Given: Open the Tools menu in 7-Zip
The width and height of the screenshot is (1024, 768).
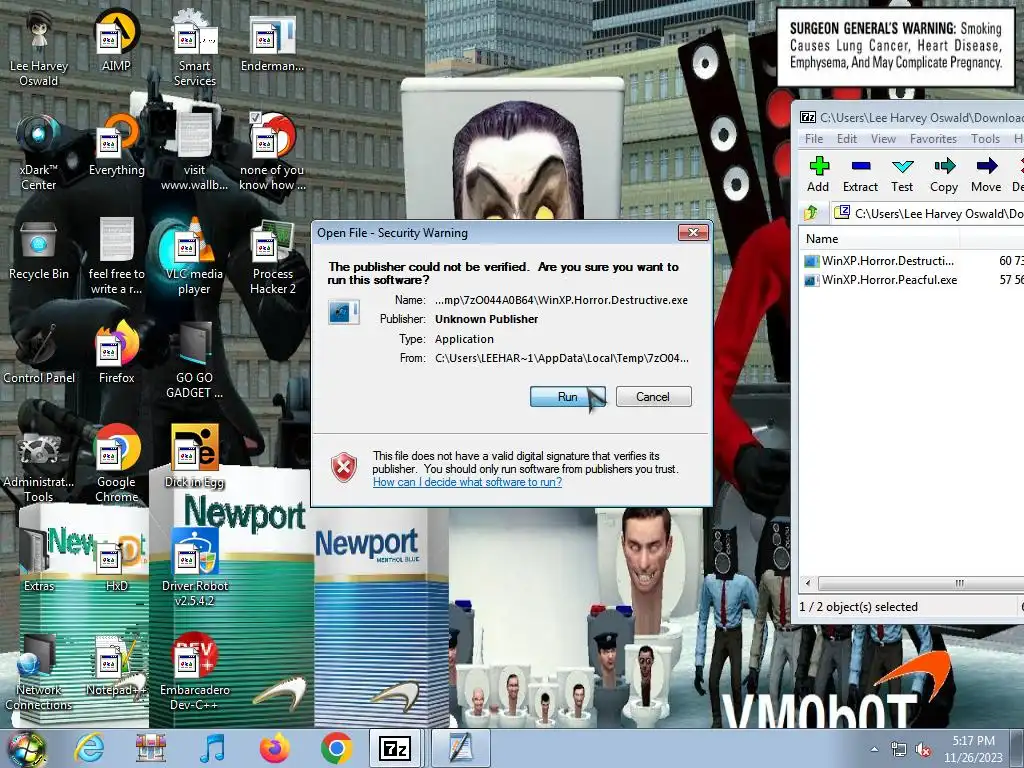Looking at the screenshot, I should pos(985,138).
